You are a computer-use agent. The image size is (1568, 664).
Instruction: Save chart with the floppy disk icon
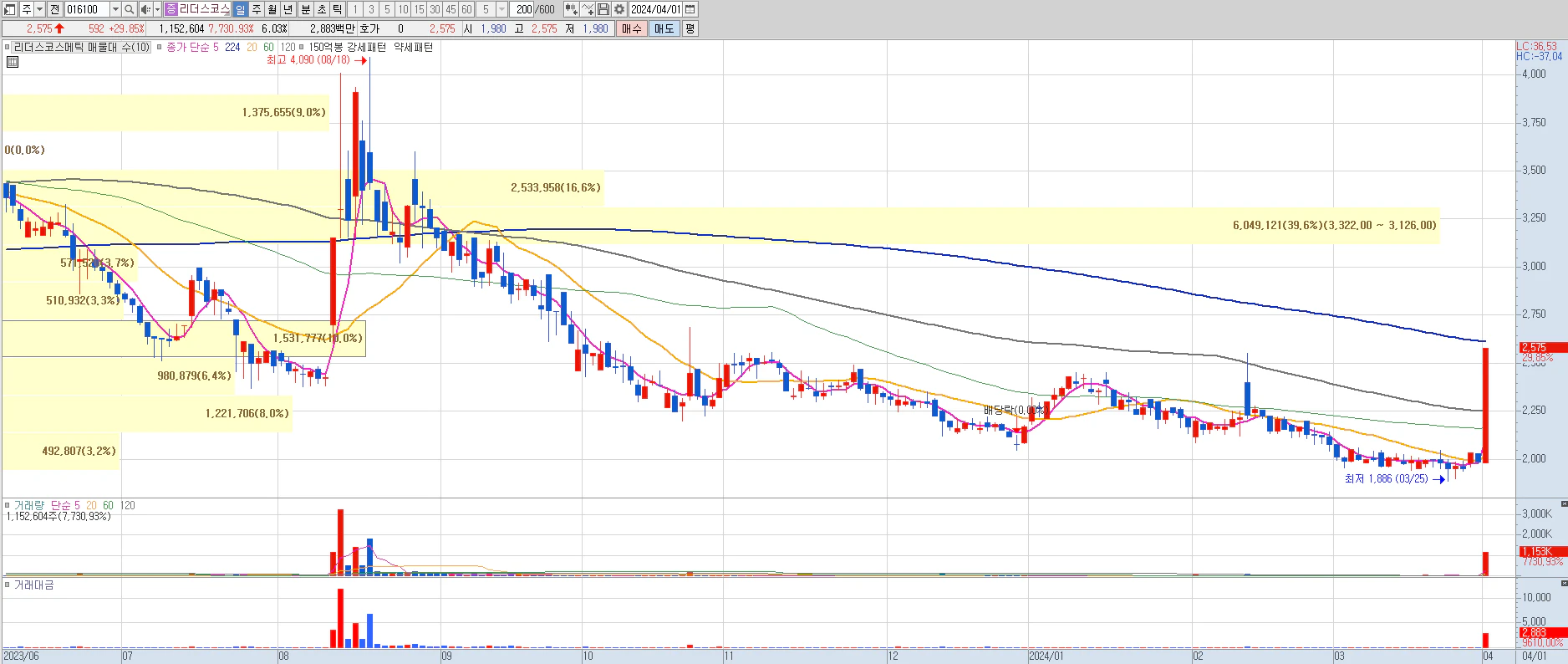603,9
